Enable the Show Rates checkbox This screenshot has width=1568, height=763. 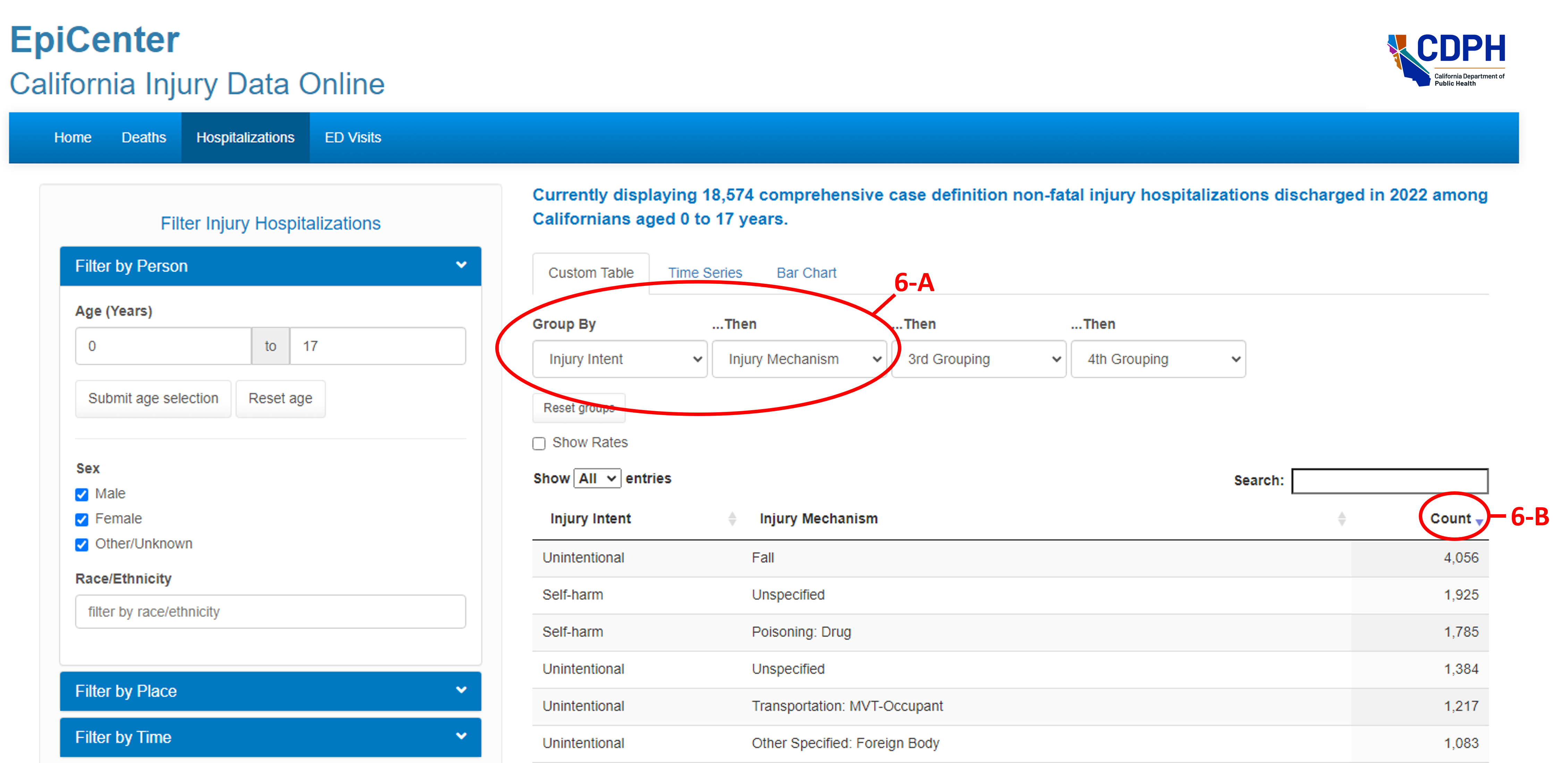coord(539,443)
